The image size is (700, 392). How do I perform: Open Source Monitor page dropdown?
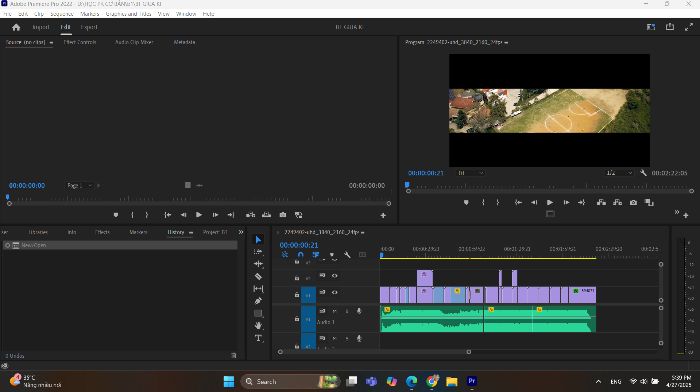tap(80, 185)
